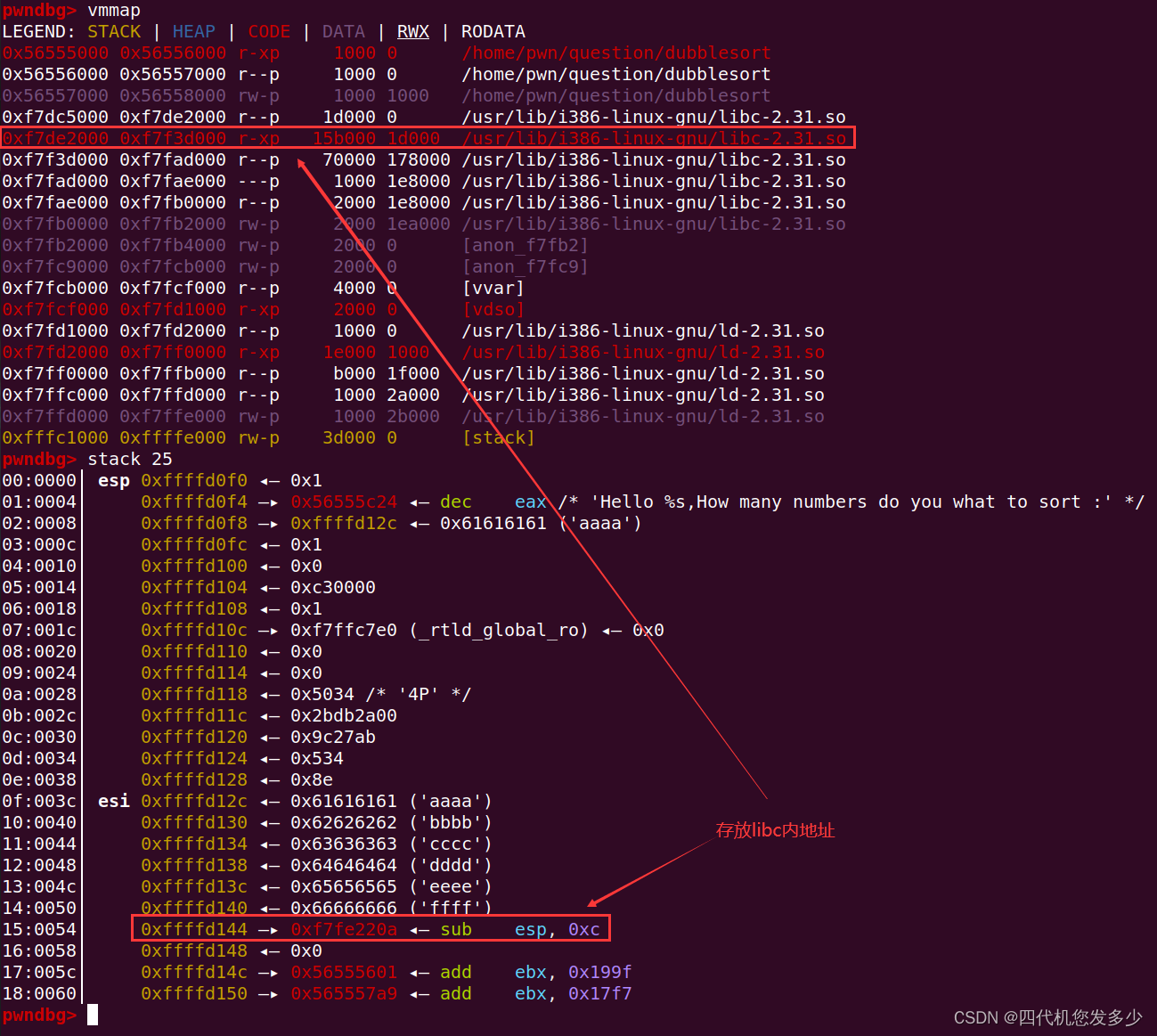
Task: Click value 0x66666666 ('ffff')
Action: [344, 909]
